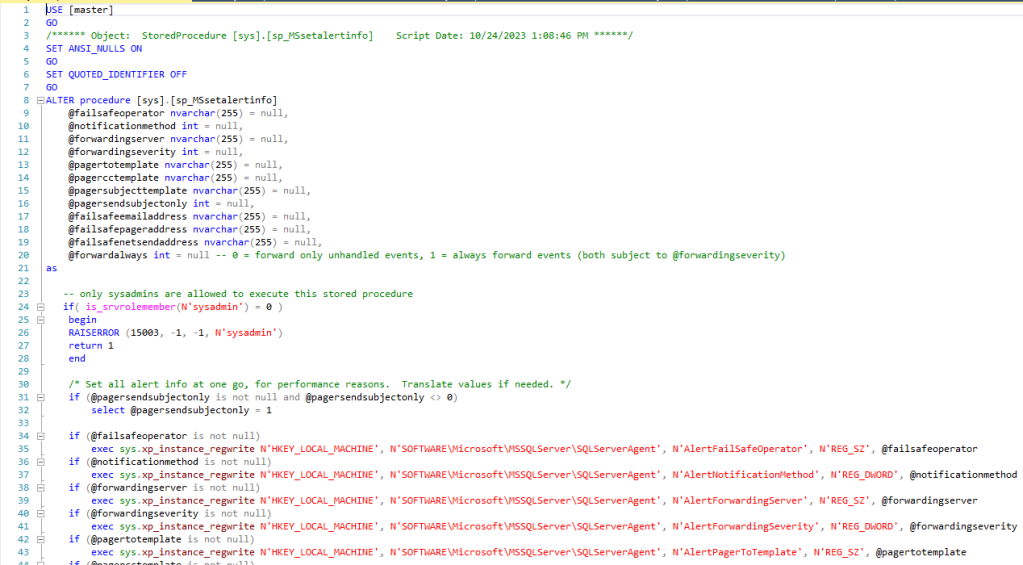1023x565 pixels.
Task: Collapse the @failsafeoperator if block on line 34
Action: pos(39,436)
